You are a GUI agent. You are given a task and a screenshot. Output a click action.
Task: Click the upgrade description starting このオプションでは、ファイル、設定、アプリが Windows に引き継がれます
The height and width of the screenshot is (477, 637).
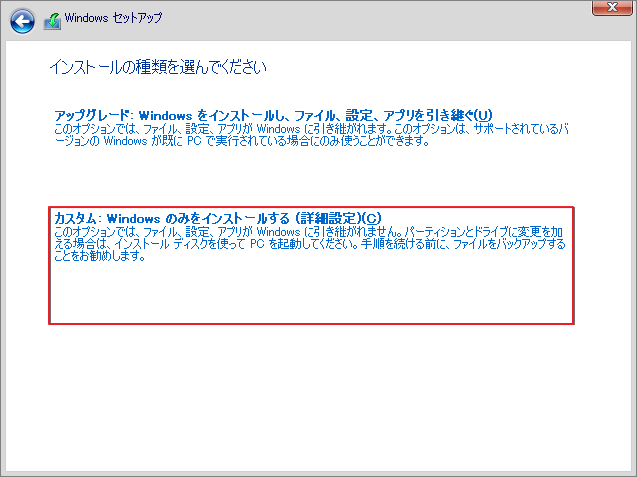click(x=311, y=135)
